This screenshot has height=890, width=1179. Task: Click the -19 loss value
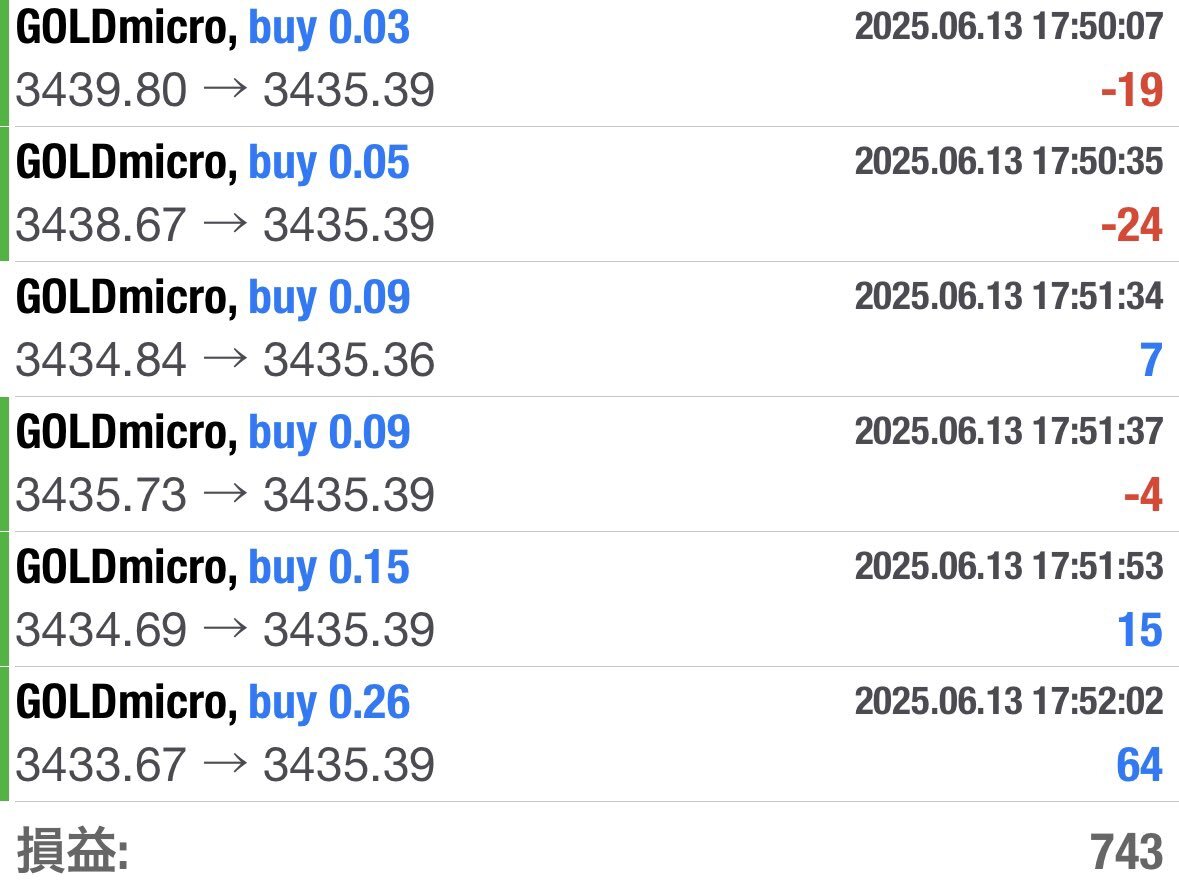(x=1132, y=92)
